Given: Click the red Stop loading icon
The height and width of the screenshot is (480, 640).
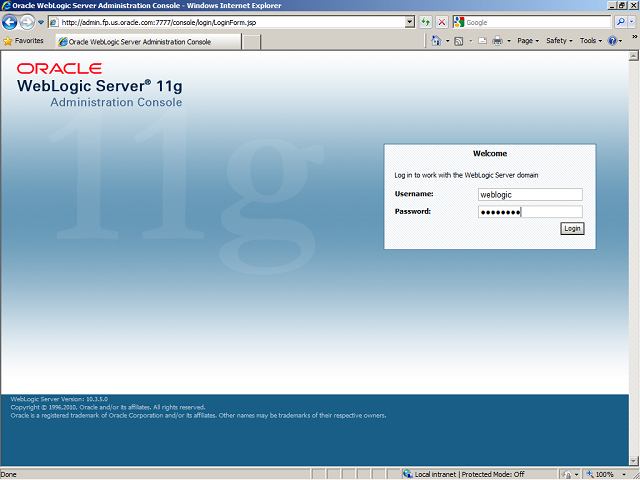Looking at the screenshot, I should point(442,21).
